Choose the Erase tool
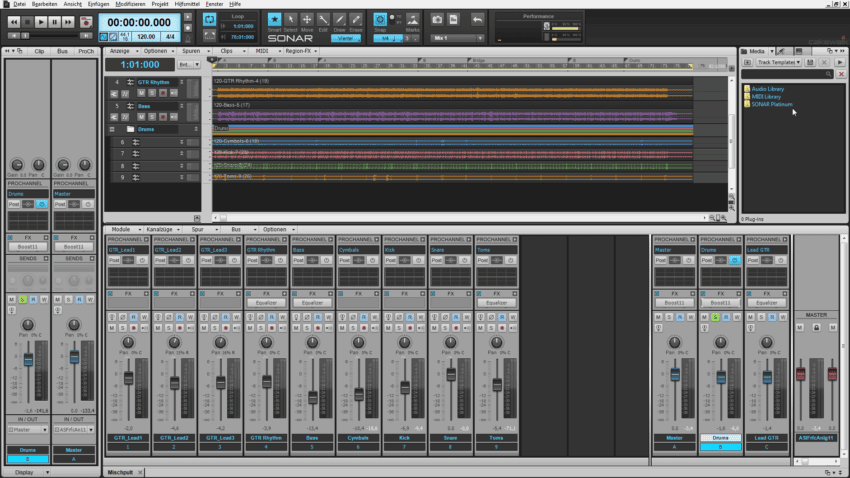 coord(356,20)
